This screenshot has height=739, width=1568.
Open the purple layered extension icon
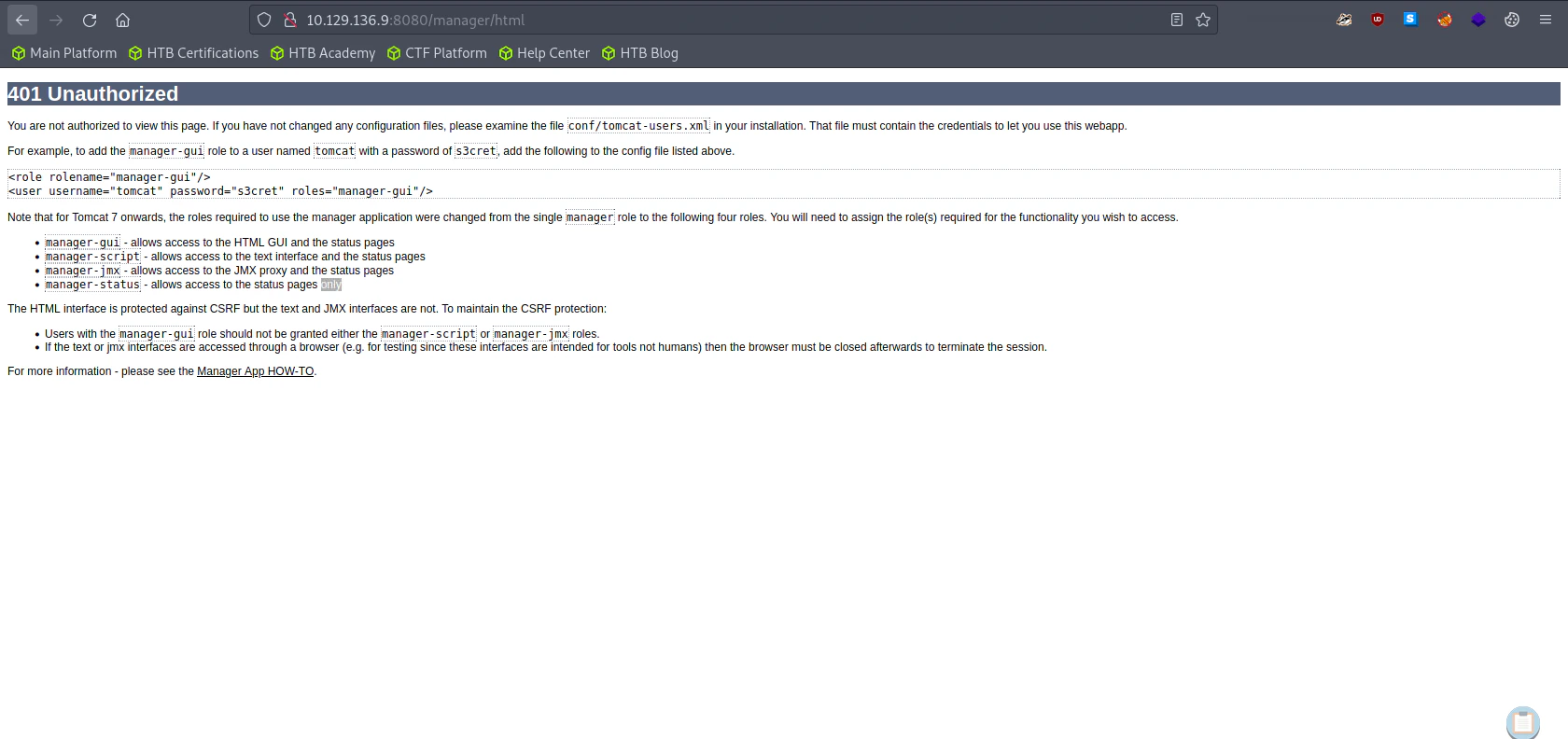click(1478, 20)
